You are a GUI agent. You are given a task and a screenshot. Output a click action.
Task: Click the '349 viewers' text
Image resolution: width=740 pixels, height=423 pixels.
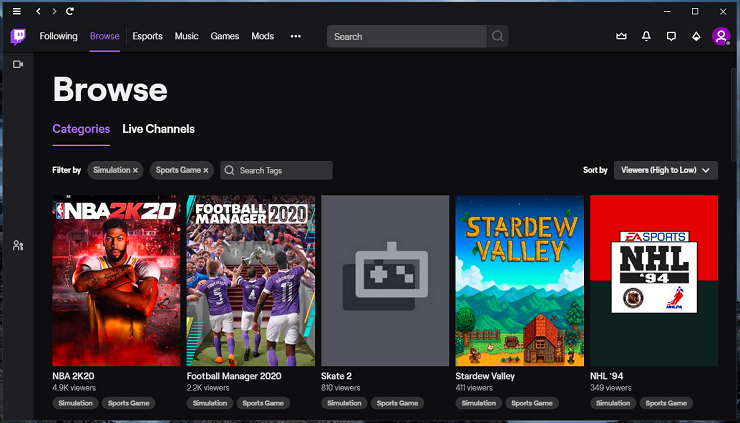pyautogui.click(x=611, y=388)
